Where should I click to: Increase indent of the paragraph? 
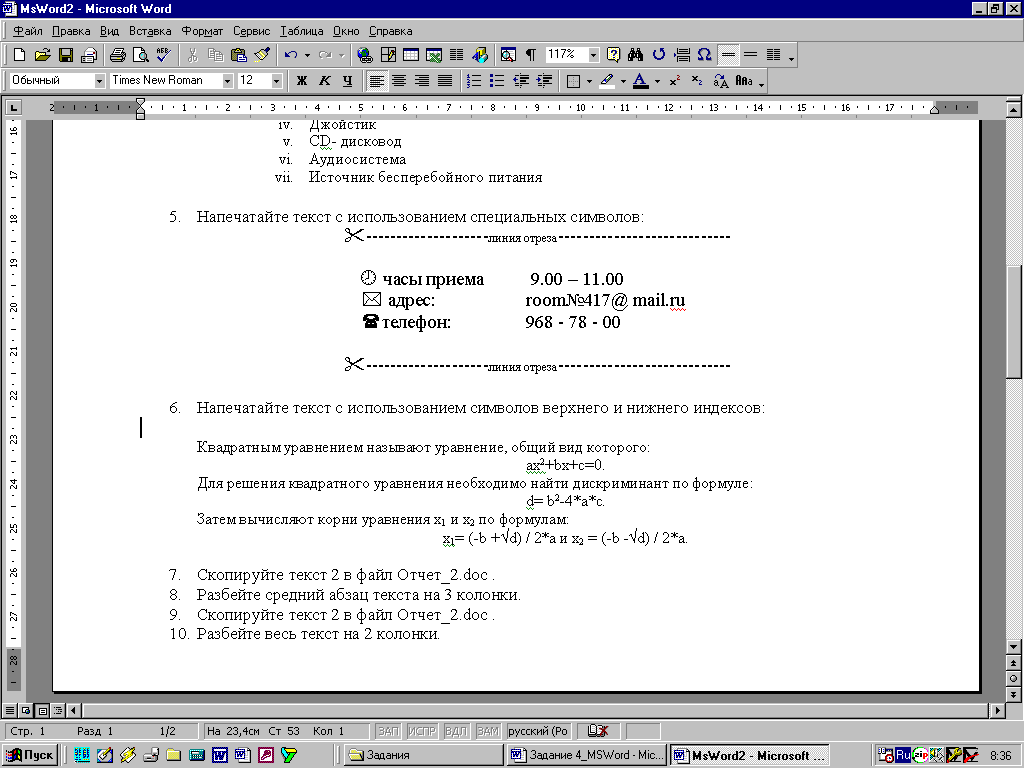pos(544,81)
